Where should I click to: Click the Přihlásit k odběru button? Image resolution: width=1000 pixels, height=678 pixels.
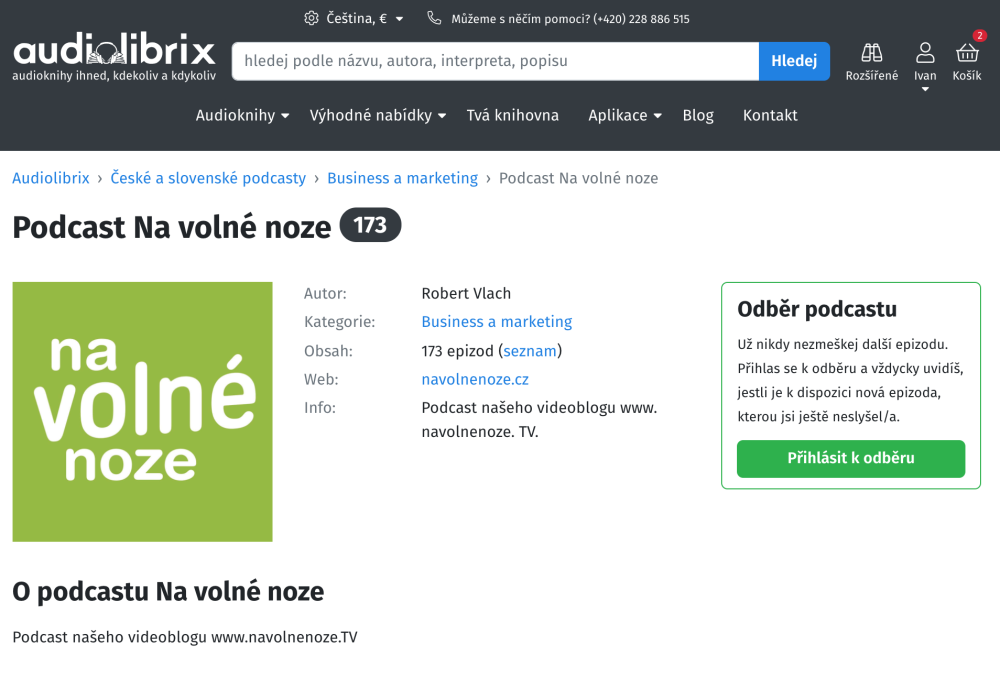click(851, 459)
